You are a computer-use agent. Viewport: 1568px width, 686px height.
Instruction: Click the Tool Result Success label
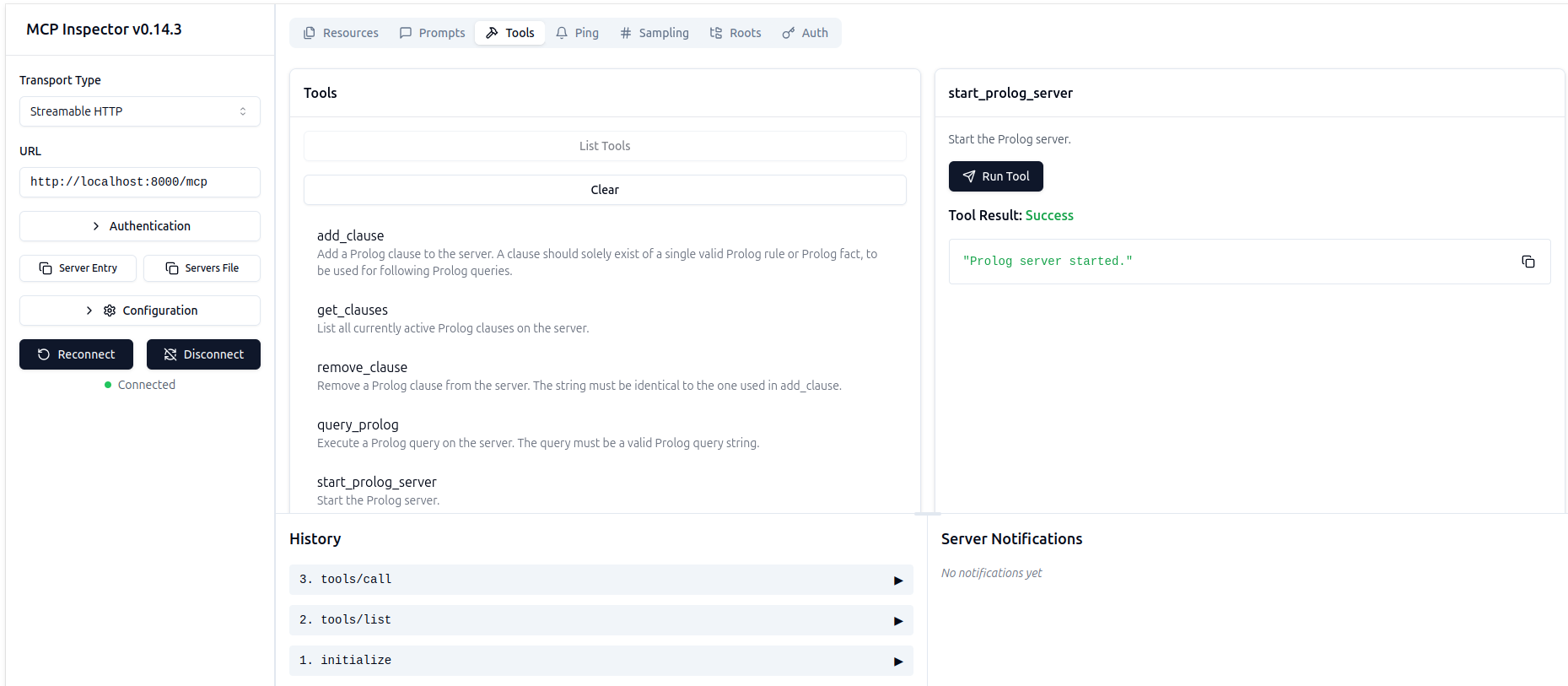click(1010, 215)
